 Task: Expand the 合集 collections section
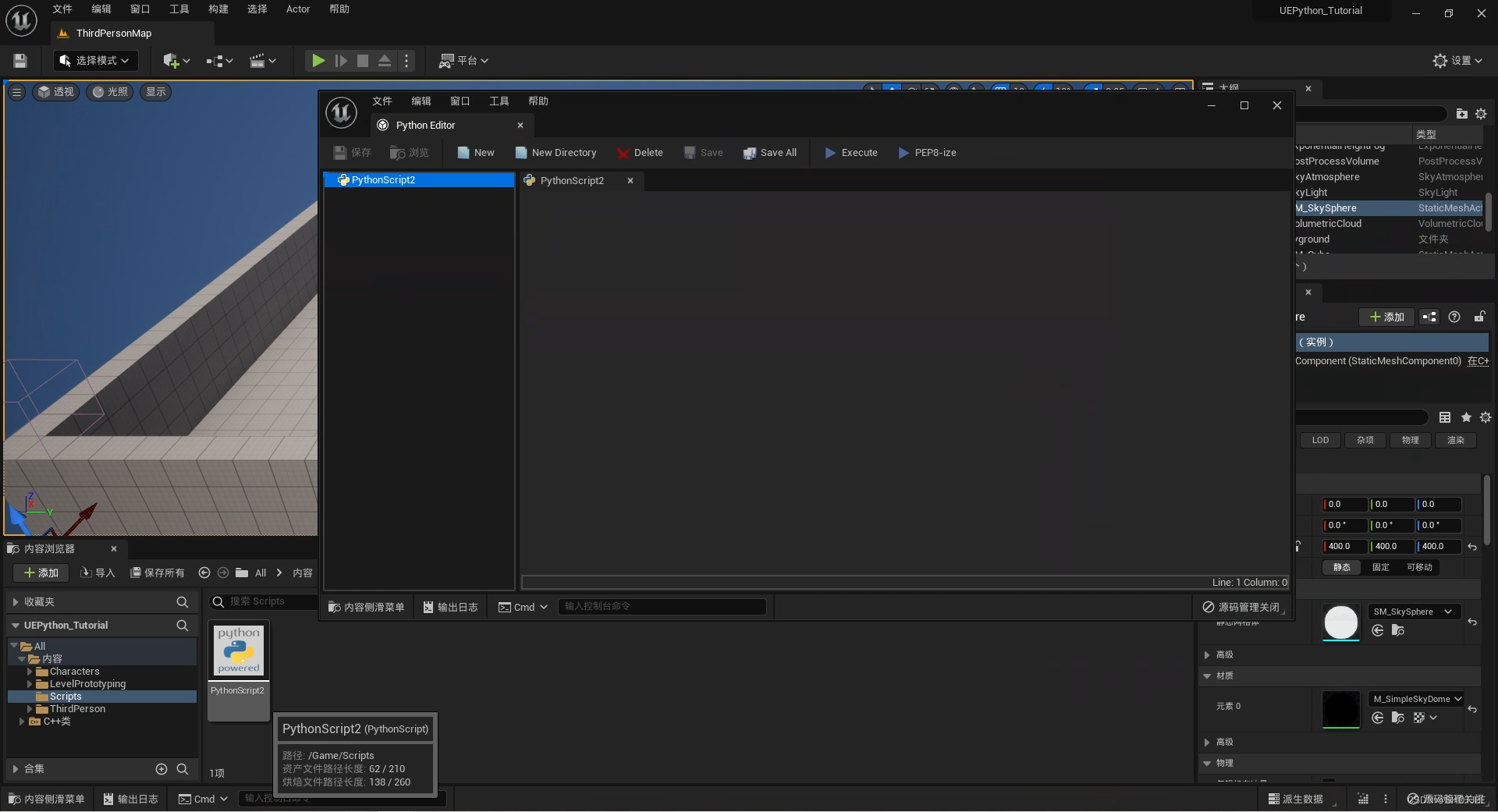(x=15, y=769)
